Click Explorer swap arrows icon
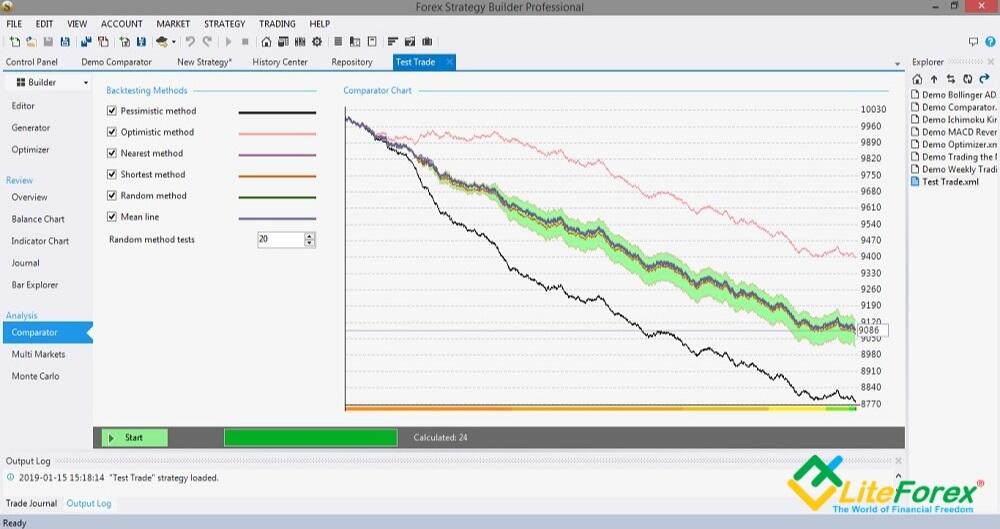The image size is (1000, 529). coord(951,79)
